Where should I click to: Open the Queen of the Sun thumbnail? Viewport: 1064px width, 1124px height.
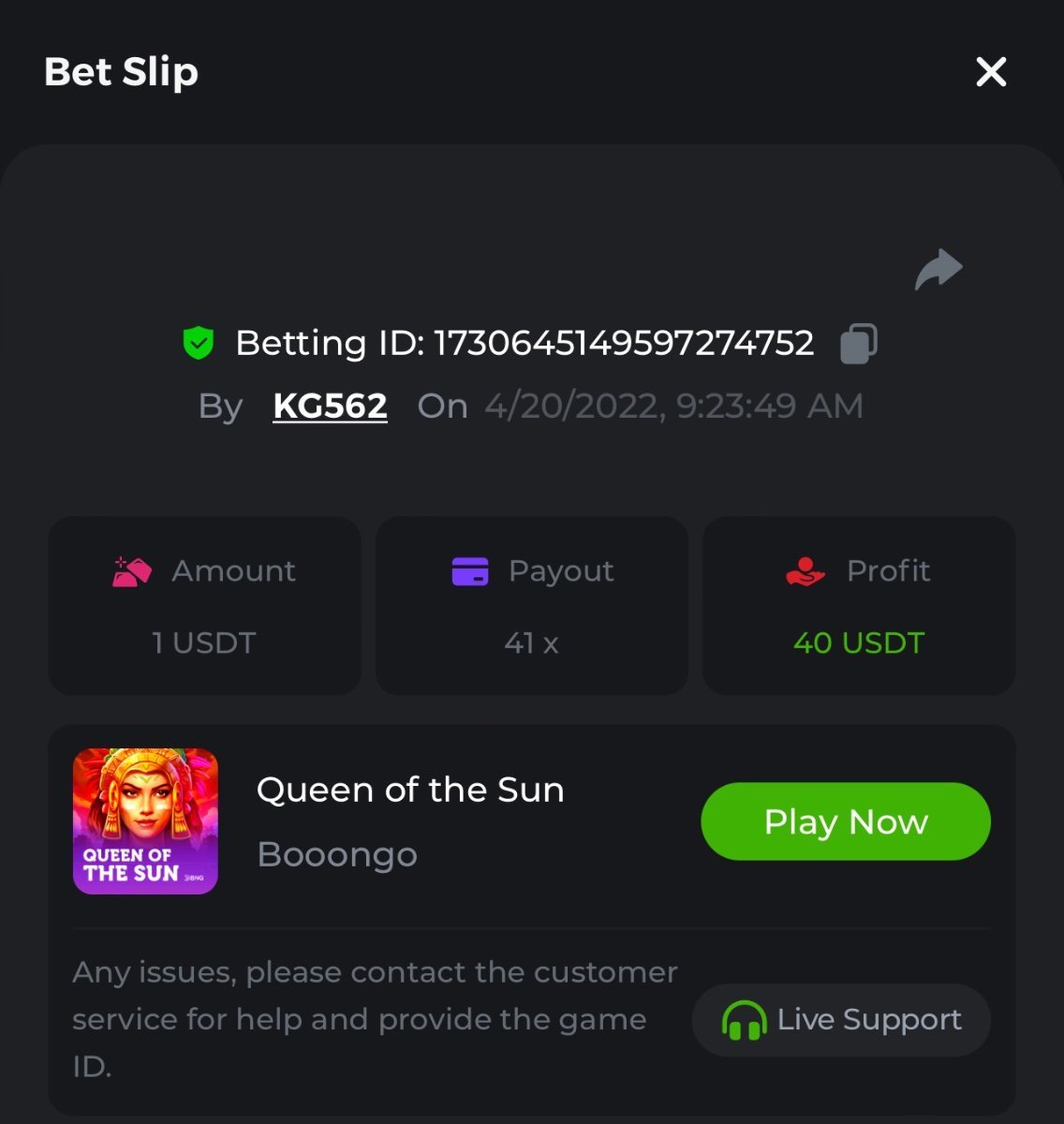click(145, 821)
